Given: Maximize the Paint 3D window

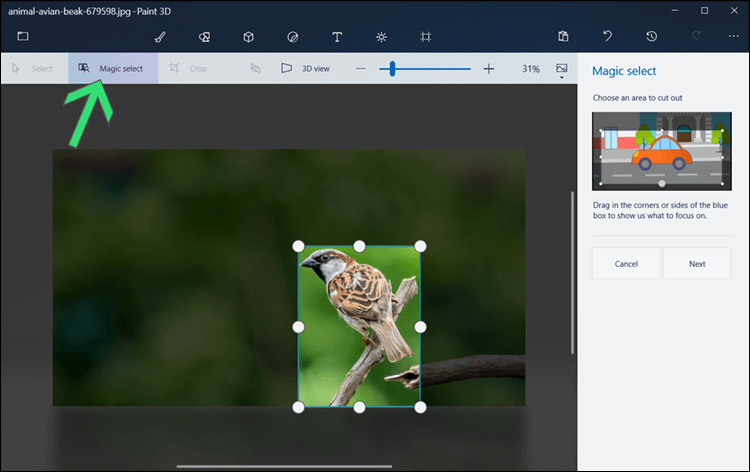Looking at the screenshot, I should pyautogui.click(x=705, y=11).
